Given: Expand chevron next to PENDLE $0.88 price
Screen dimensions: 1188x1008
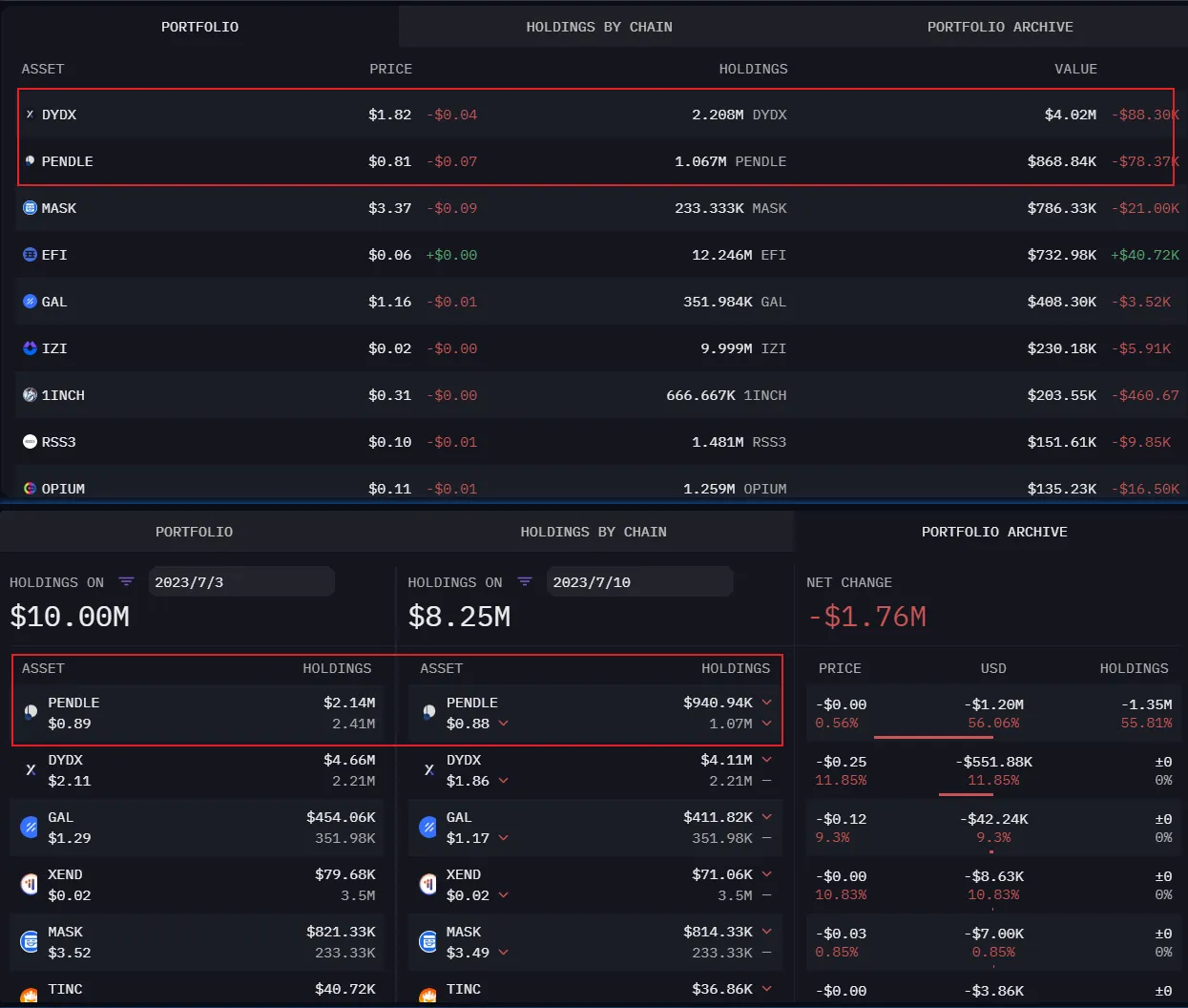Looking at the screenshot, I should click(x=503, y=724).
